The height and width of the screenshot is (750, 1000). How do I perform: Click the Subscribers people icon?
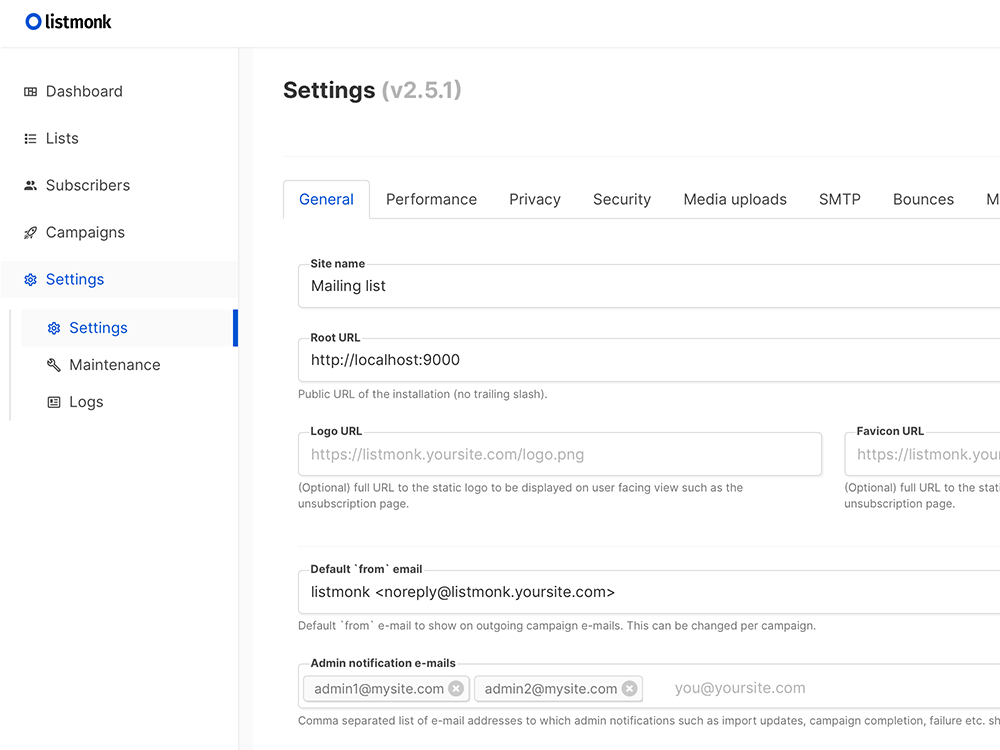tap(30, 186)
